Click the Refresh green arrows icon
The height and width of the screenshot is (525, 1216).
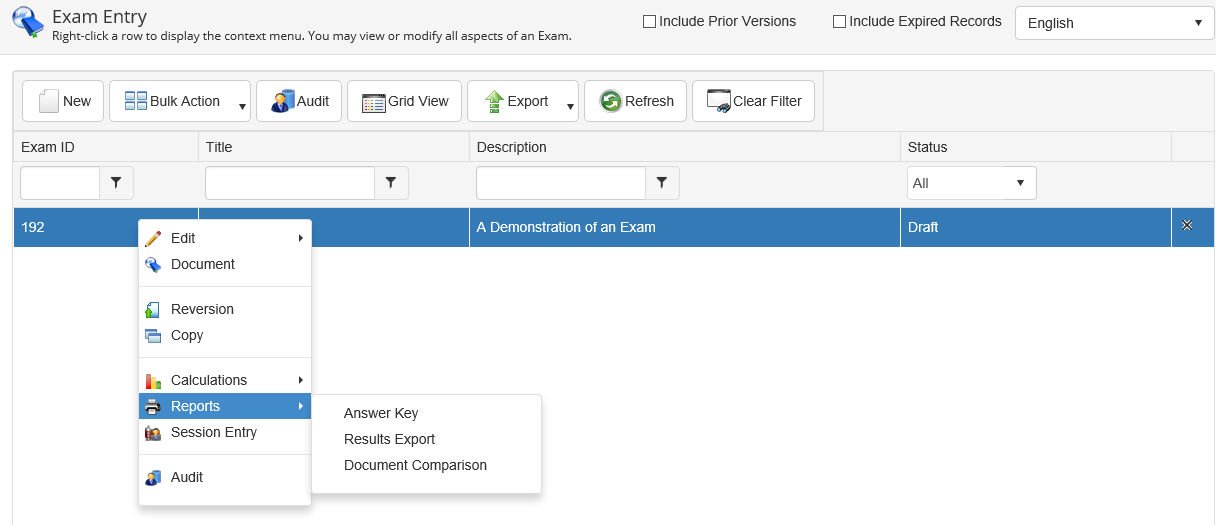610,101
